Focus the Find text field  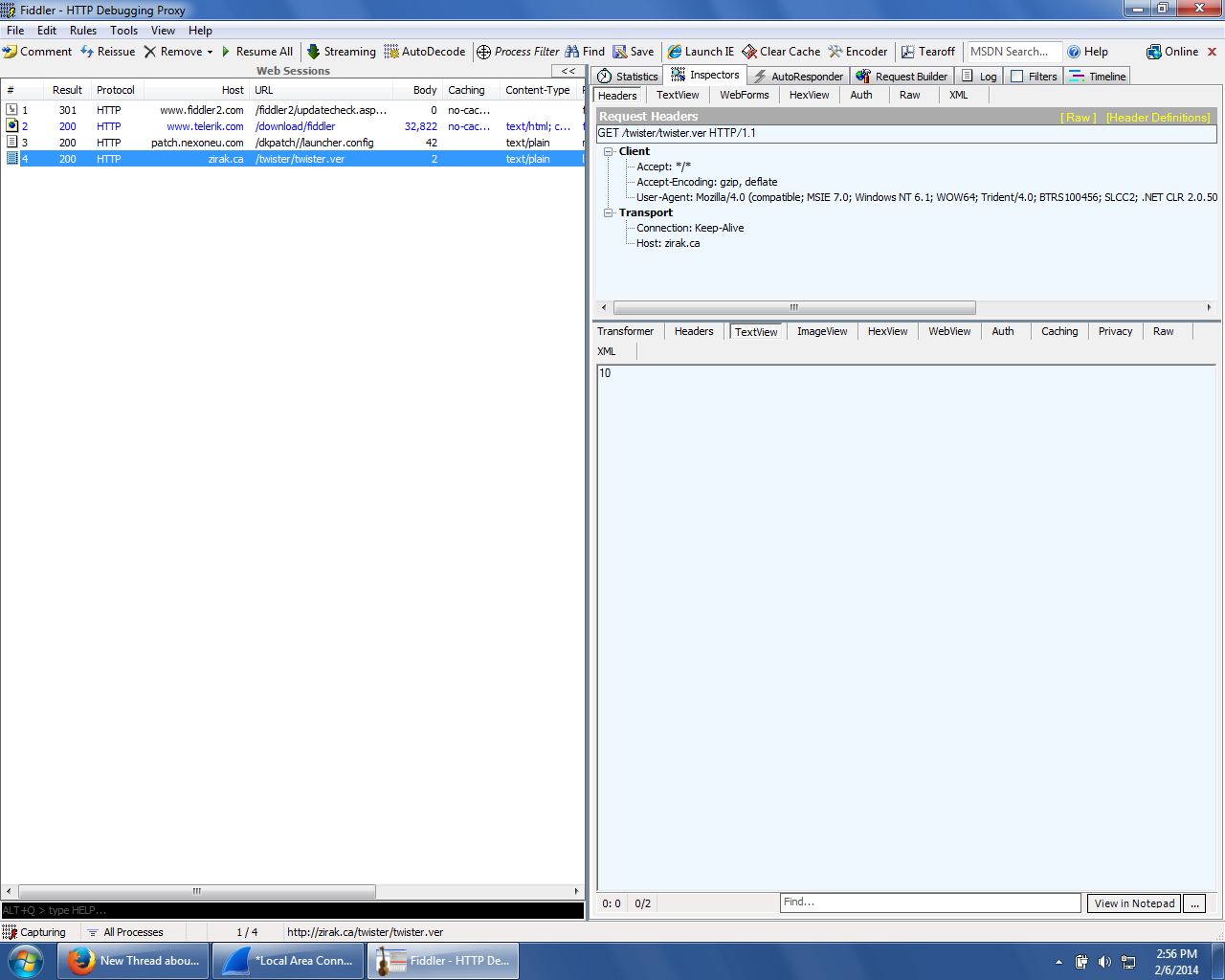(930, 902)
